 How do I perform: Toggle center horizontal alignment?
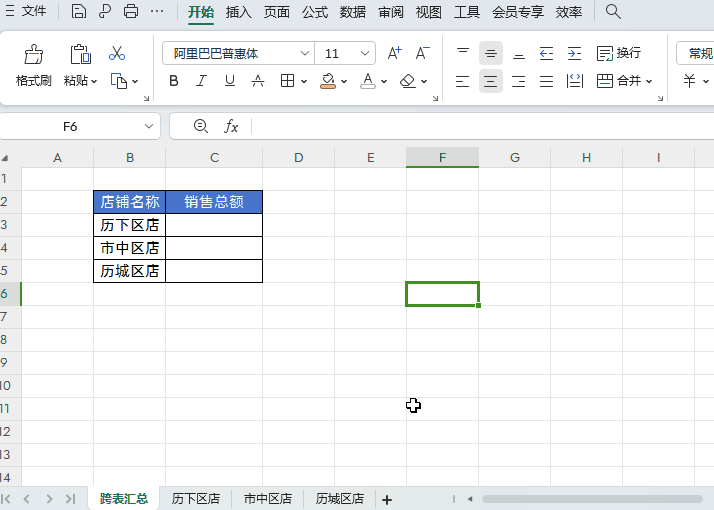click(491, 81)
